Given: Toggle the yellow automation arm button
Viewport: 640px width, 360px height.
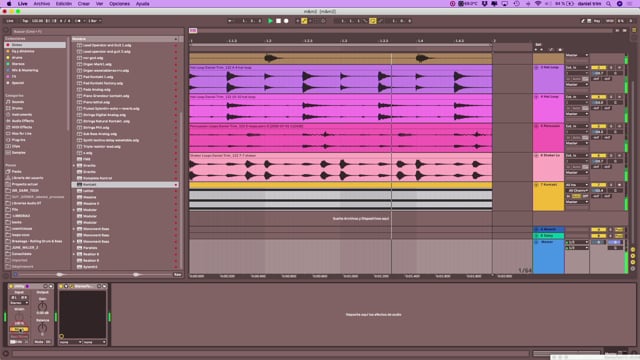Looking at the screenshot, I should click(304, 21).
